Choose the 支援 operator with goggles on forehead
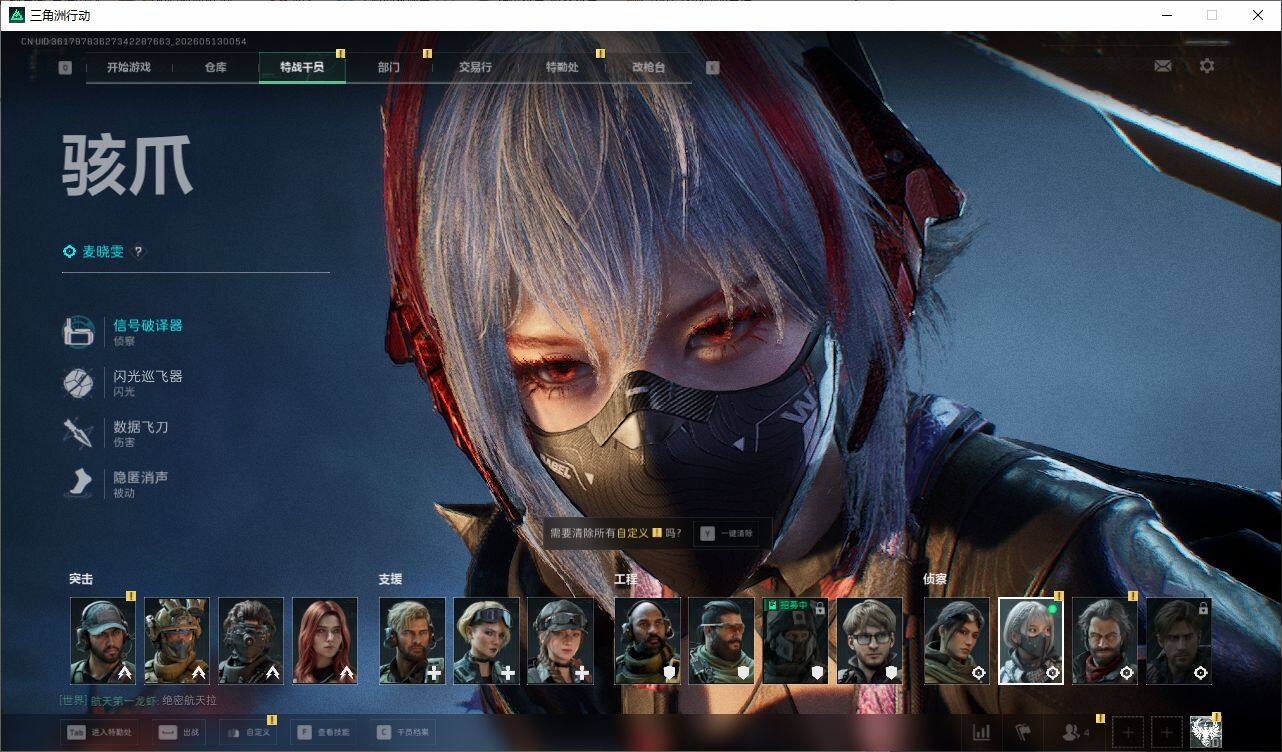Viewport: 1282px width, 752px height. click(x=486, y=641)
